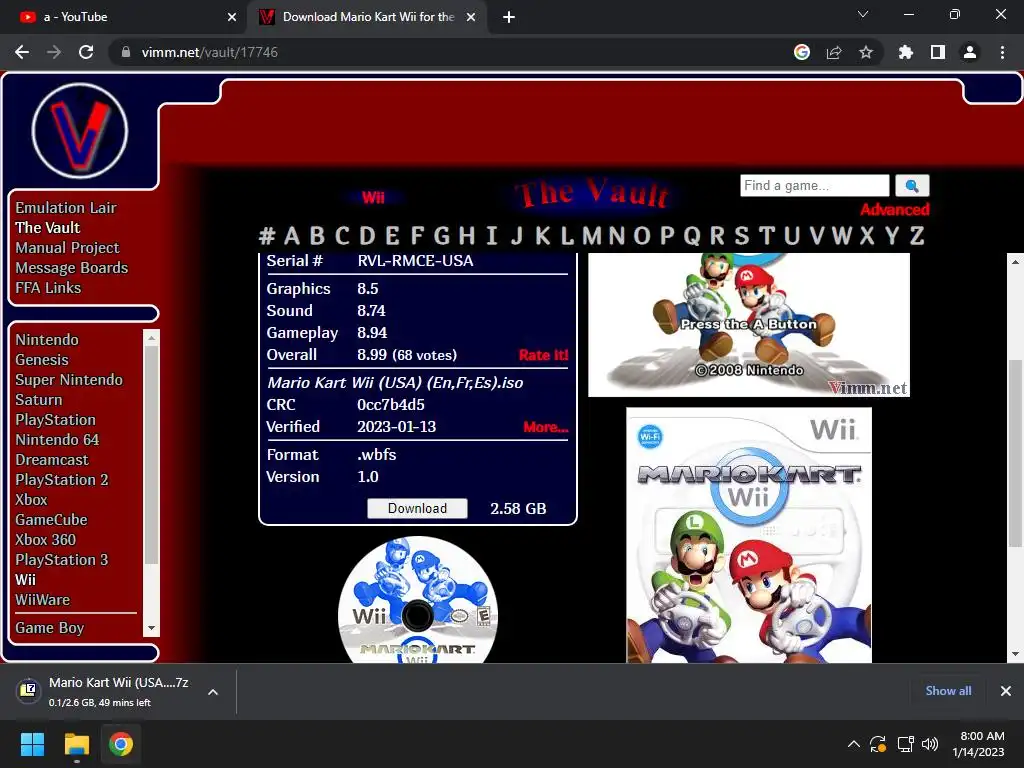
Task: Select the Download Mario Kart Wii tab
Action: pyautogui.click(x=368, y=17)
